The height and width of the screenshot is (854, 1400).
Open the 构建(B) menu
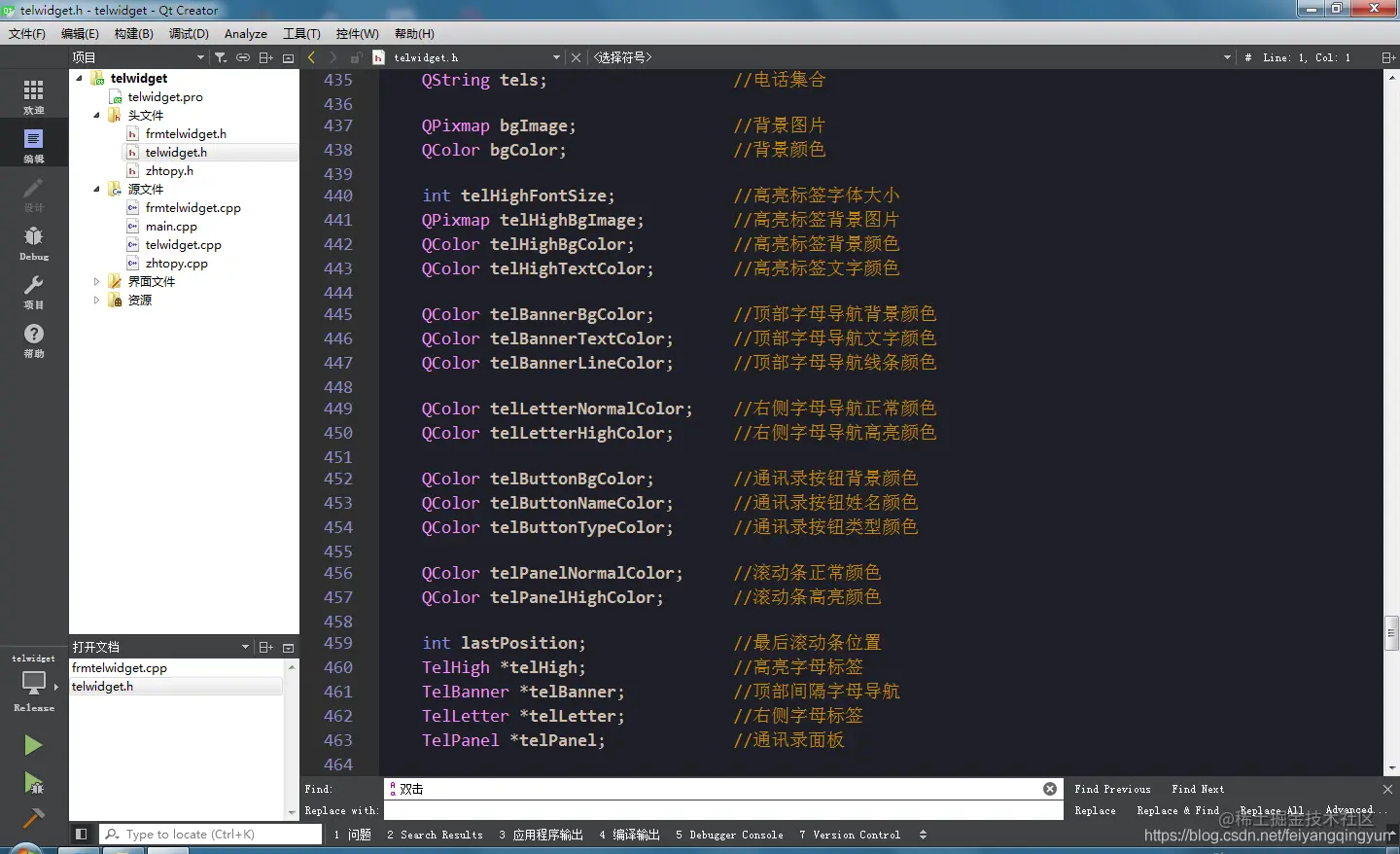[134, 33]
